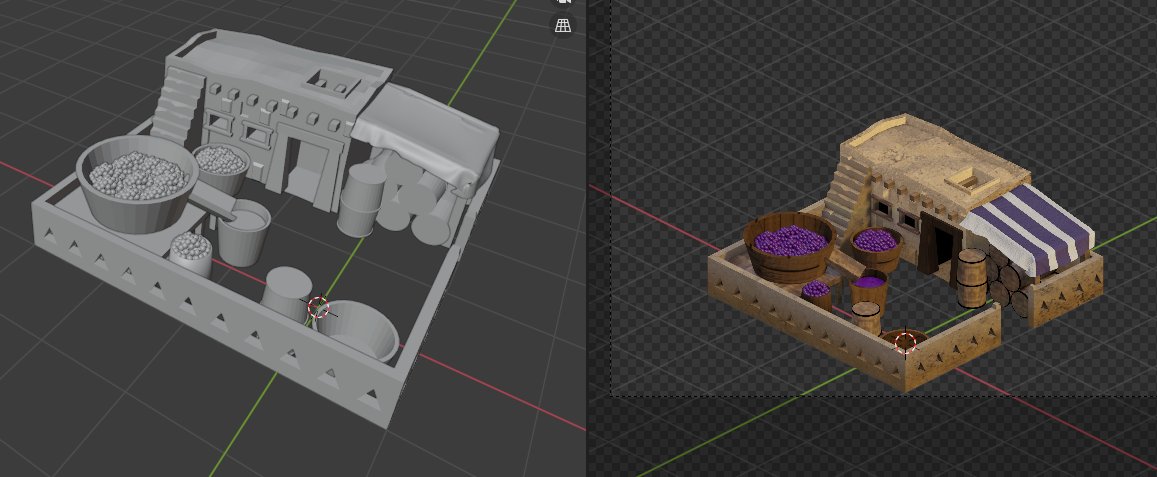The height and width of the screenshot is (477, 1157).
Task: Select the large purple grape tub in textured viewport
Action: pos(790,247)
